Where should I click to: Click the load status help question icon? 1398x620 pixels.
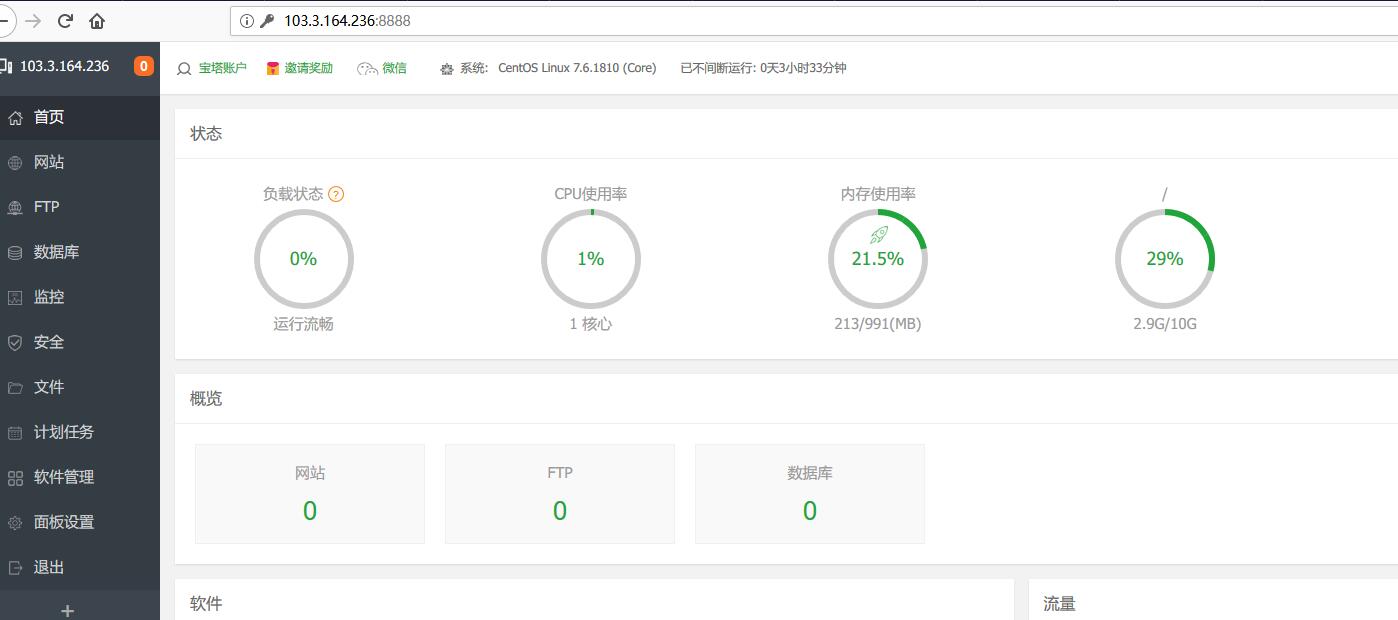(336, 194)
